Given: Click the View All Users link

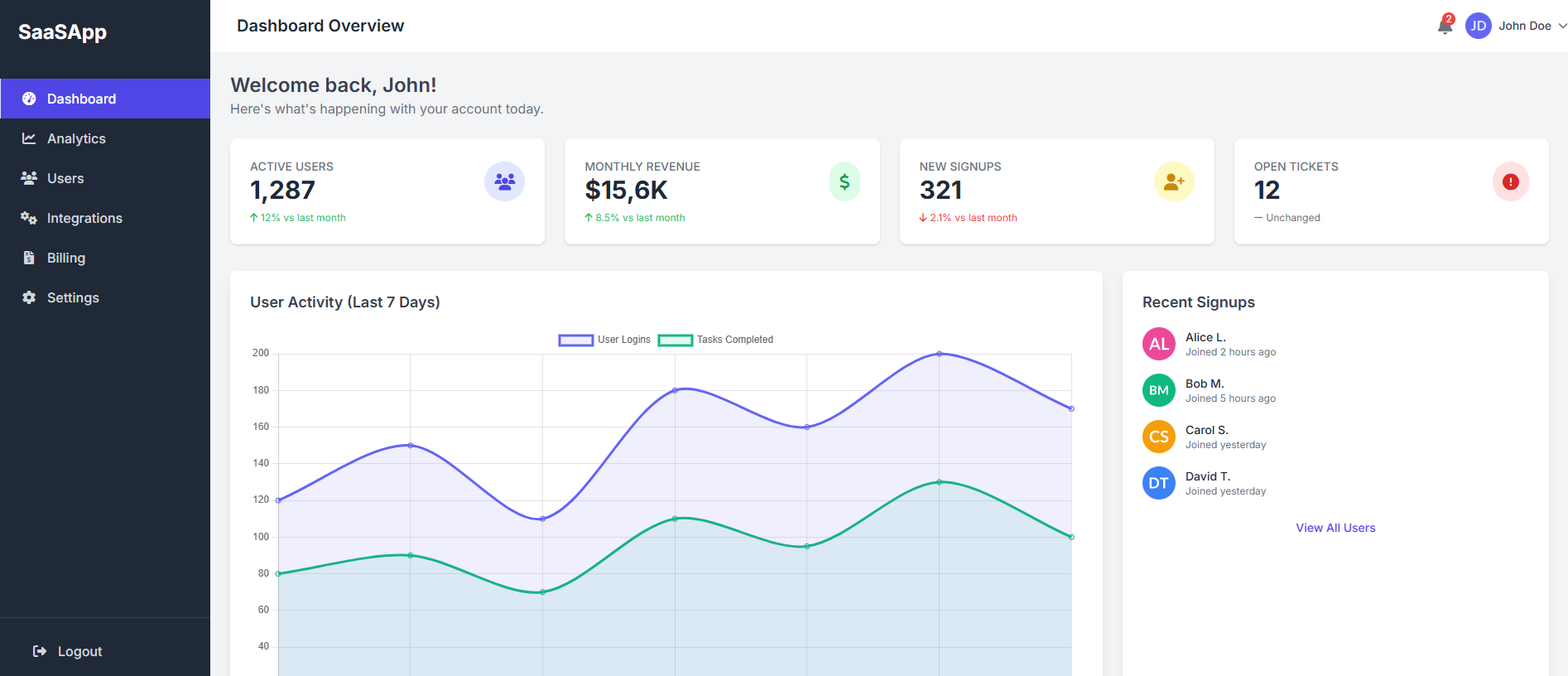Looking at the screenshot, I should pos(1335,528).
